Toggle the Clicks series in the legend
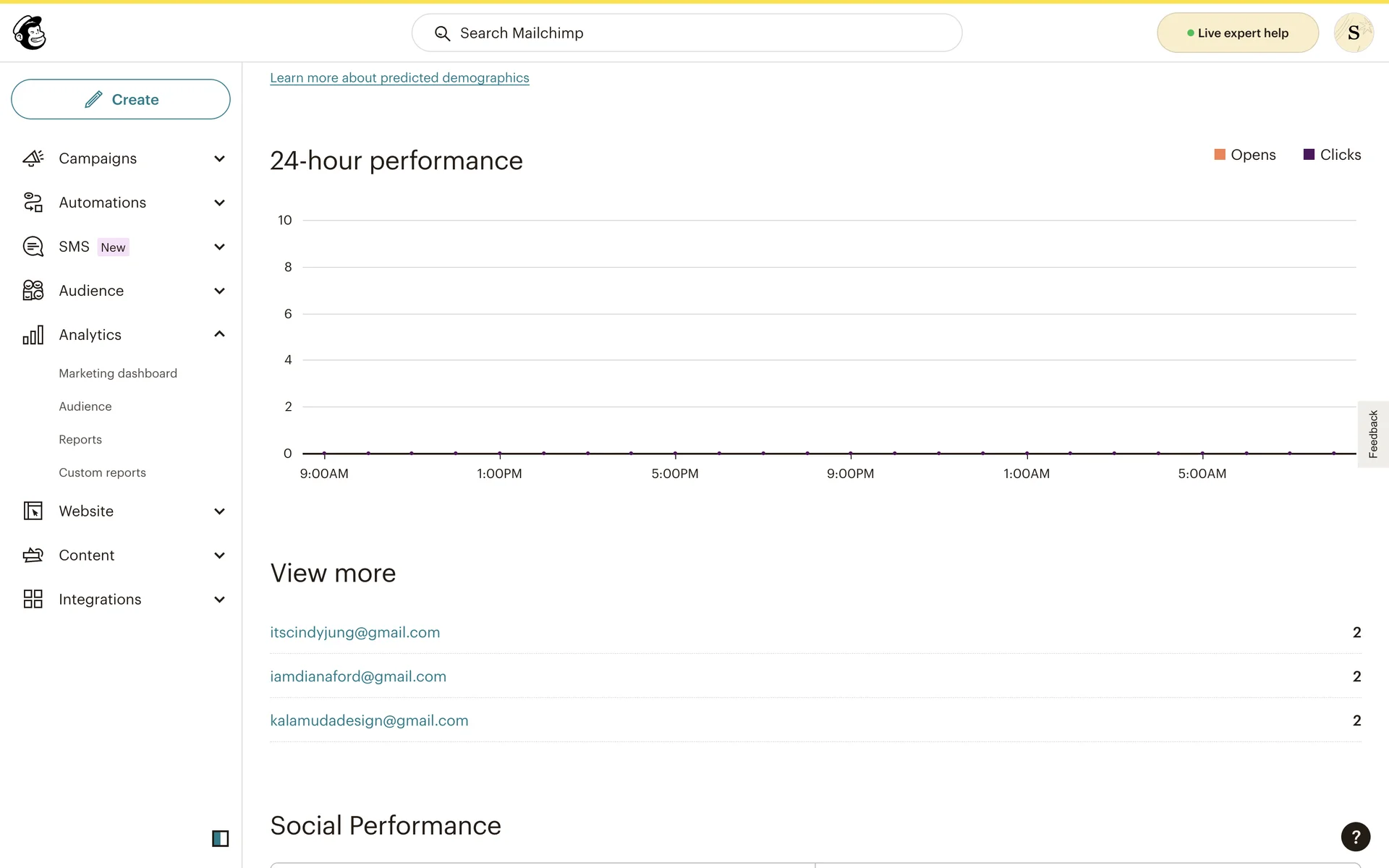This screenshot has width=1389, height=868. click(1332, 155)
